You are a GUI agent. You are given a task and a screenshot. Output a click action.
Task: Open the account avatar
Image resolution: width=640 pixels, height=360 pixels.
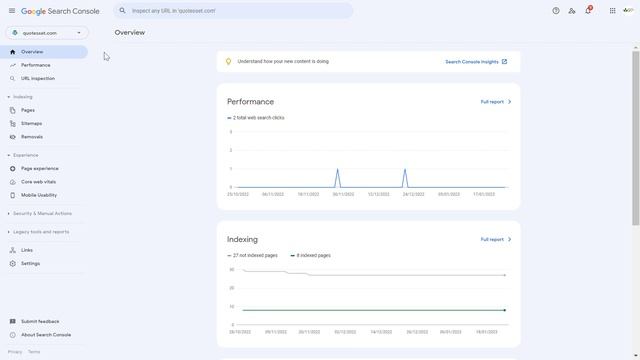tap(629, 11)
